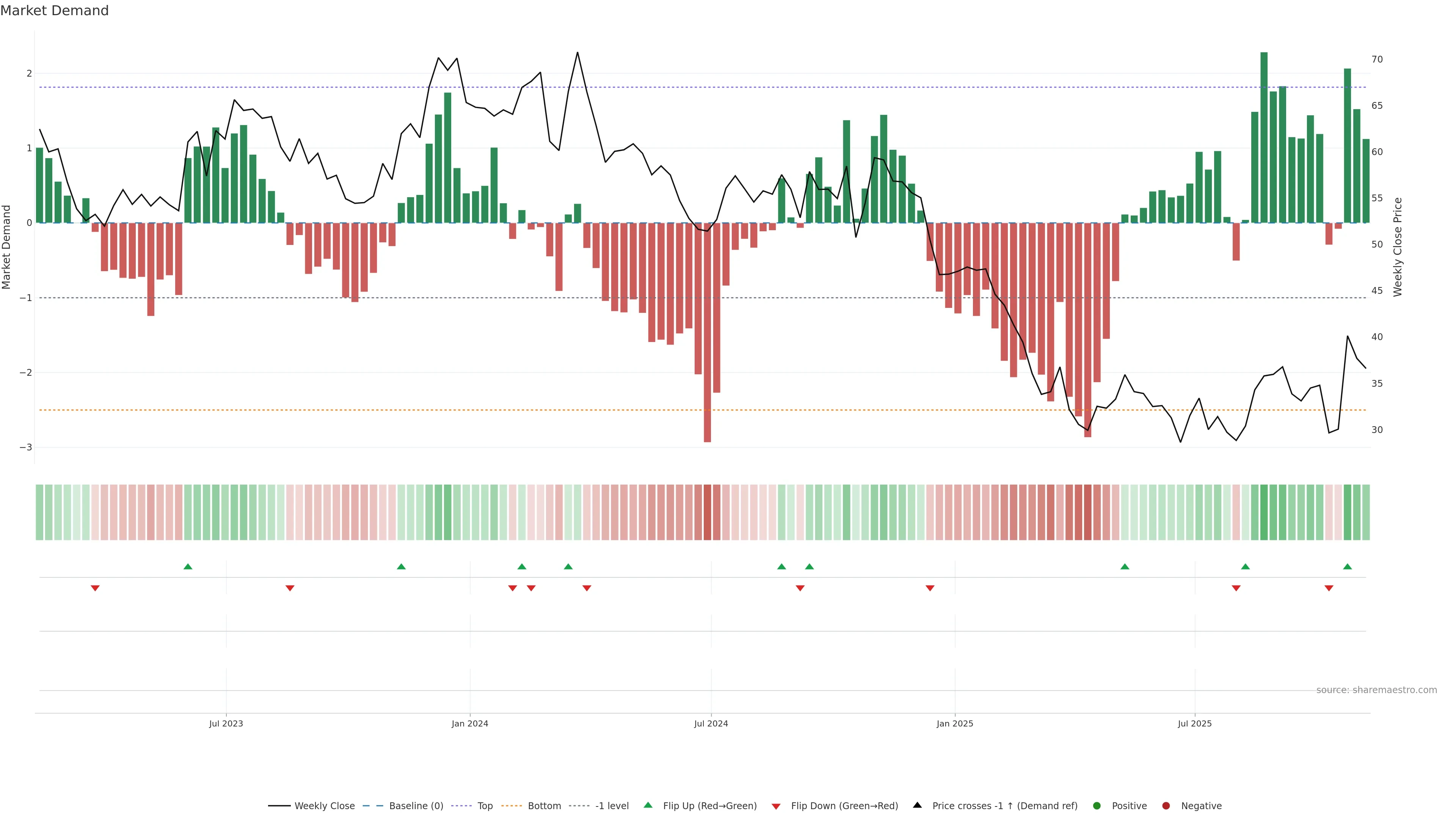
Task: Toggle the Top legend entry
Action: (x=485, y=805)
